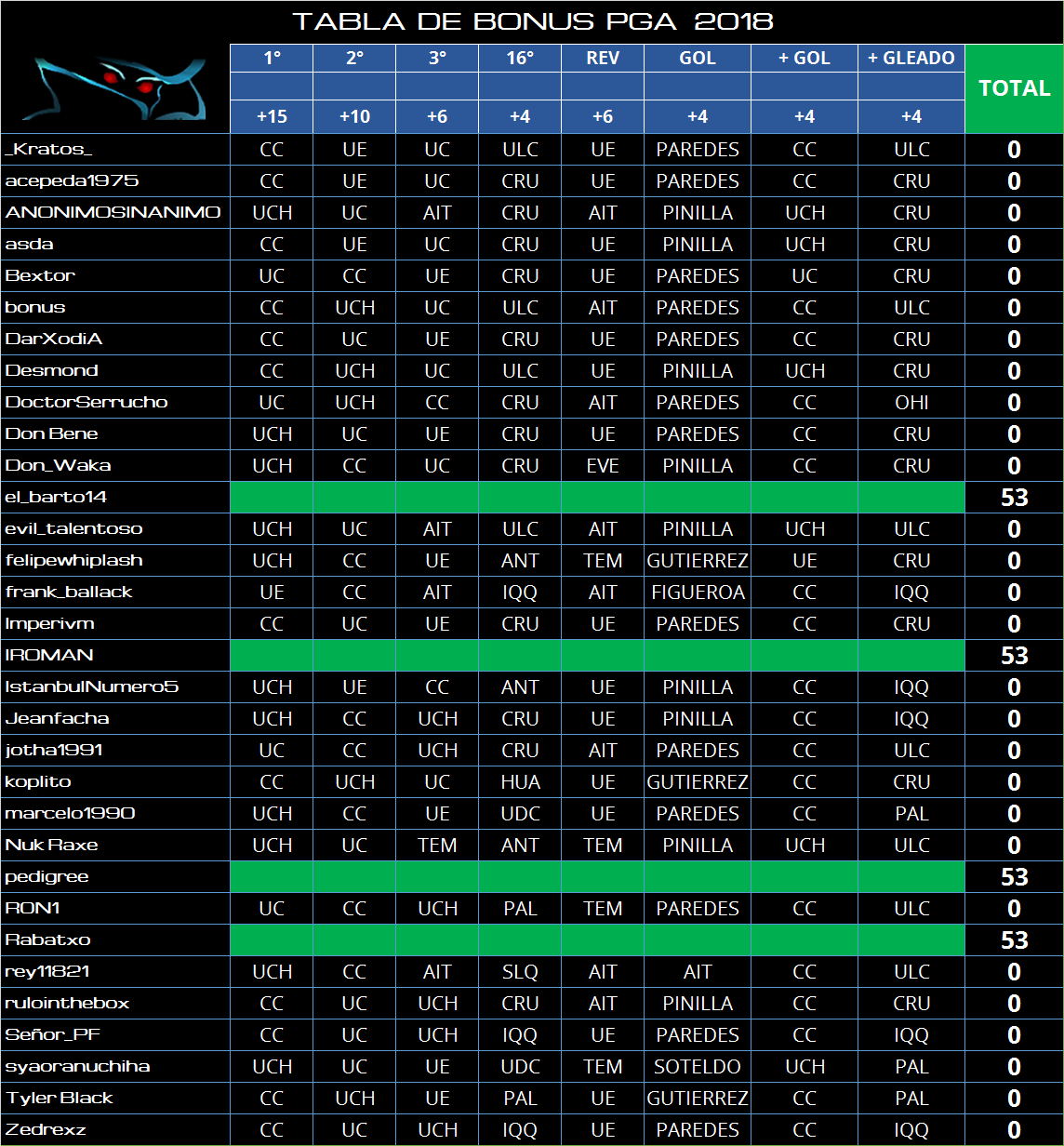Screen dimensions: 1064x1146
Task: Click Rabatxo's total of 53
Action: pos(1014,940)
